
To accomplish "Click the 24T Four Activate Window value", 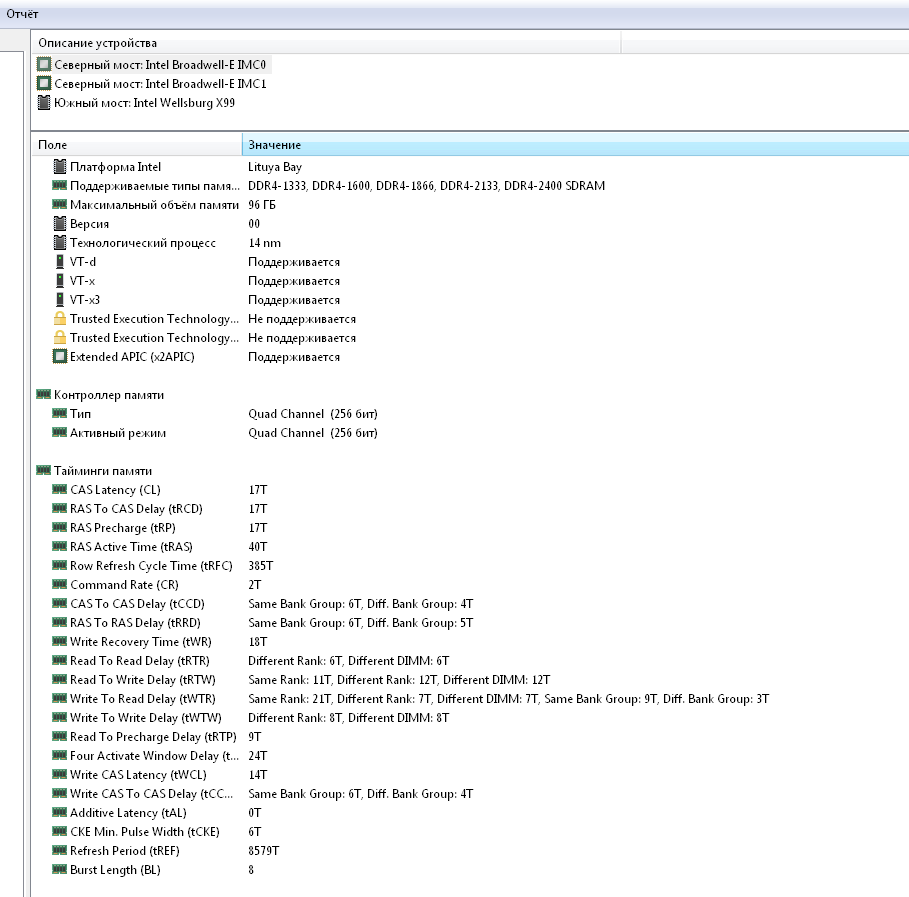I will 257,756.
